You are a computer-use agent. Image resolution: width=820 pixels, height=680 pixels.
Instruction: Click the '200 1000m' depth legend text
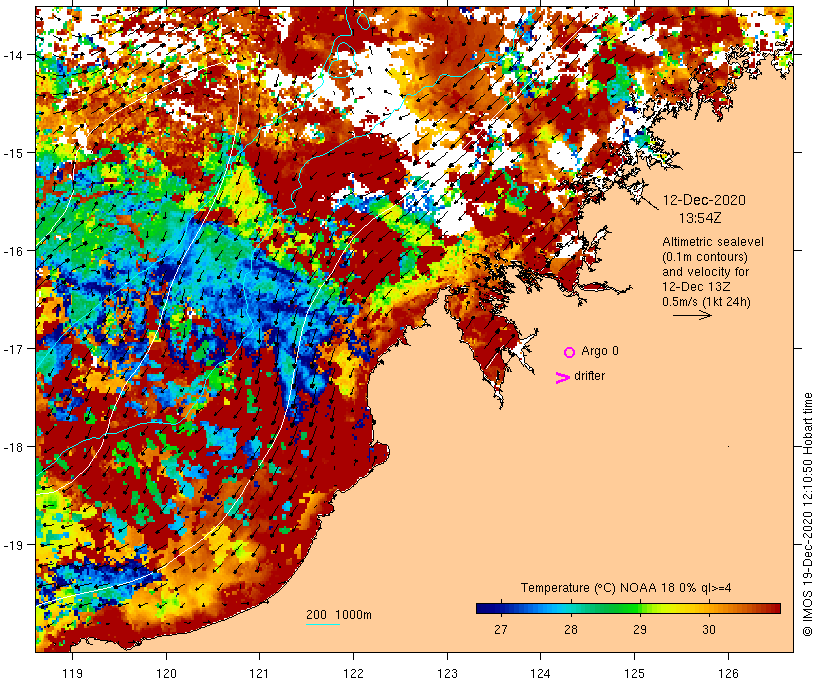[339, 615]
